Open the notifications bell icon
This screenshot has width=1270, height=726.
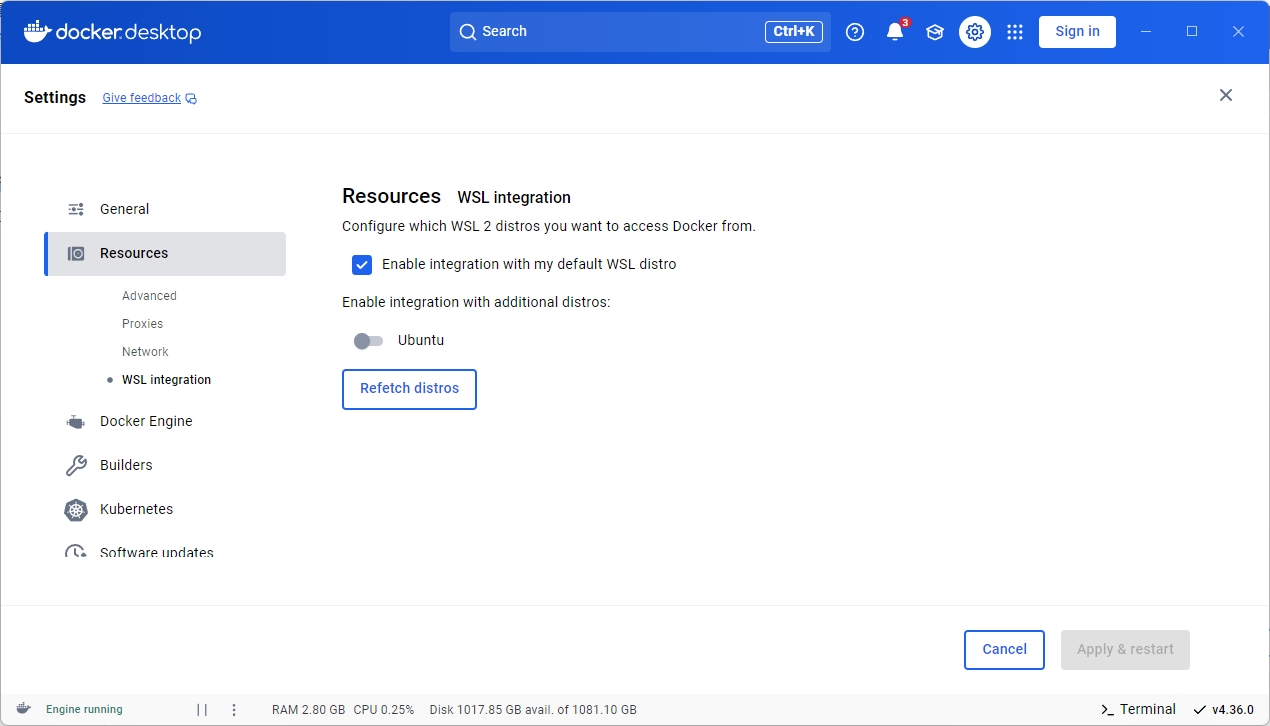(x=895, y=32)
